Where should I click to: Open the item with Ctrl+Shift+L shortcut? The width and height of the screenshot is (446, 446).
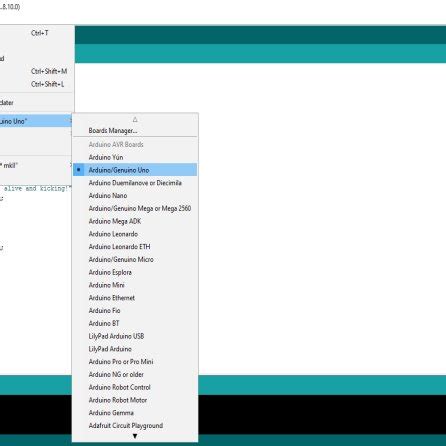(36, 84)
